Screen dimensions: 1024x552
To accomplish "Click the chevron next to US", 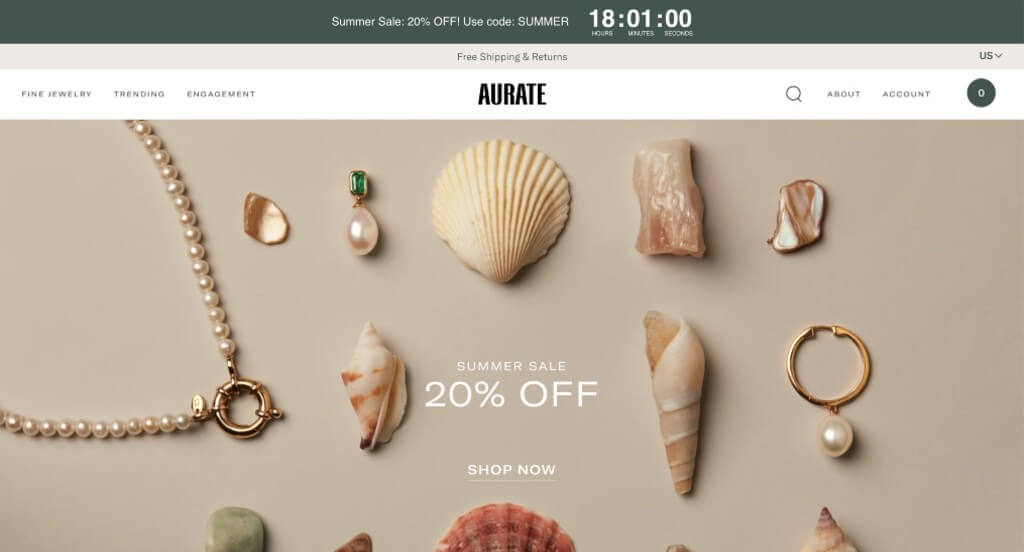I will pyautogui.click(x=999, y=56).
